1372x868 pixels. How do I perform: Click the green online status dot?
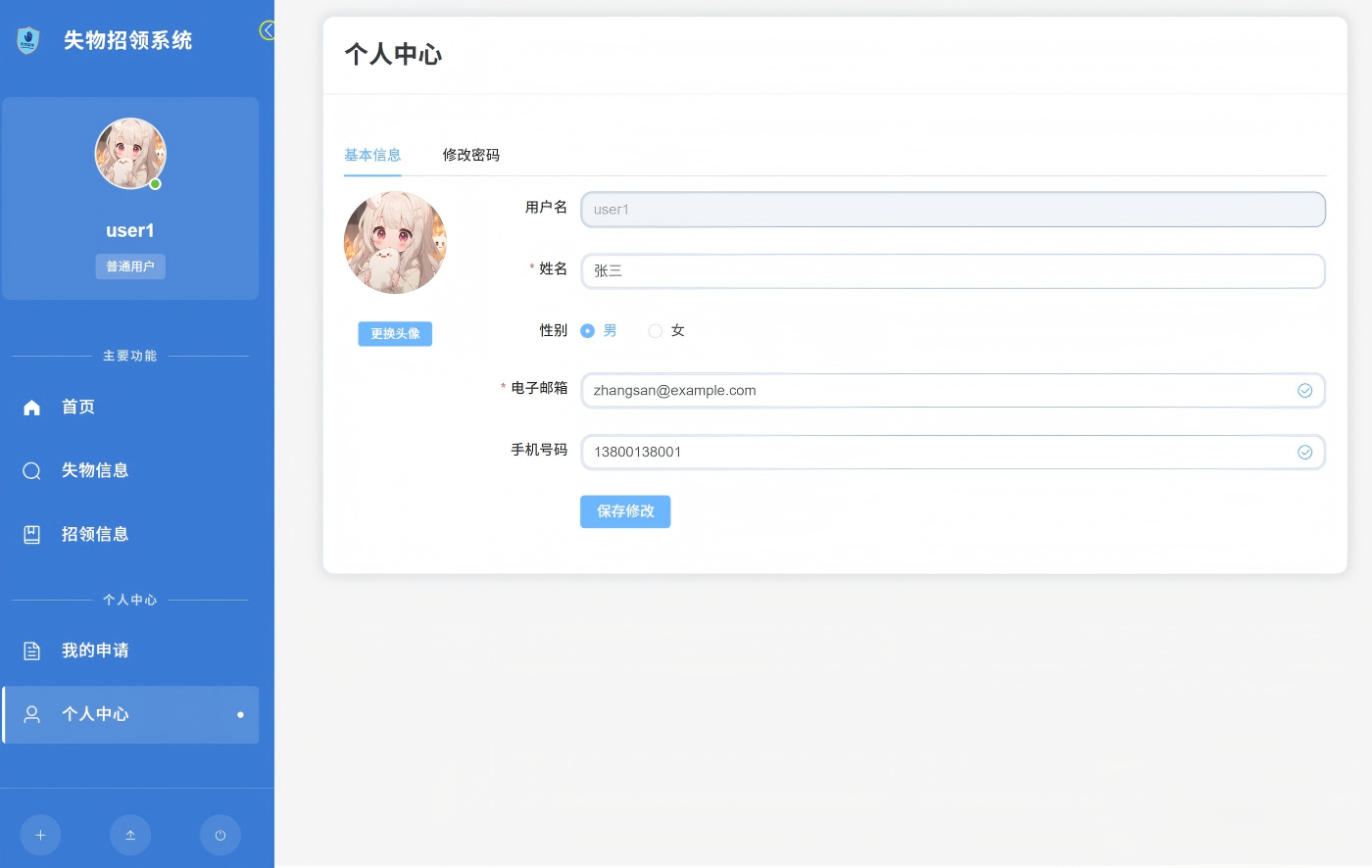(155, 184)
